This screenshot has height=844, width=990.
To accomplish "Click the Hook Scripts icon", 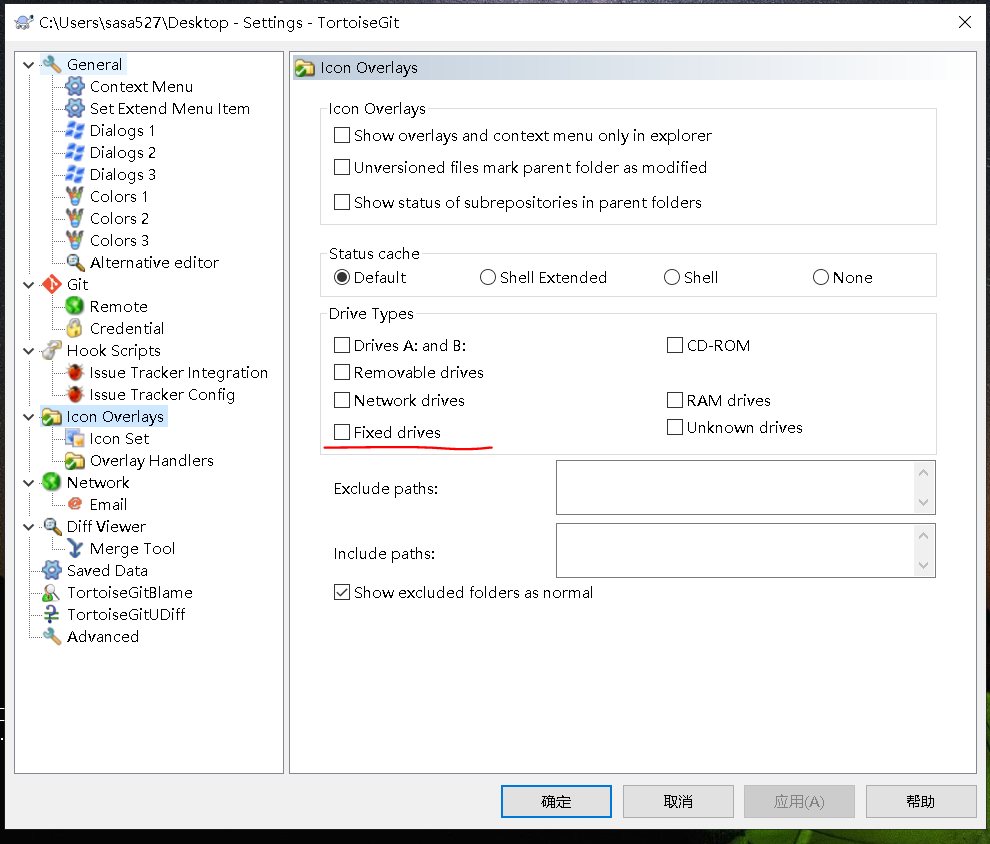I will click(x=52, y=350).
